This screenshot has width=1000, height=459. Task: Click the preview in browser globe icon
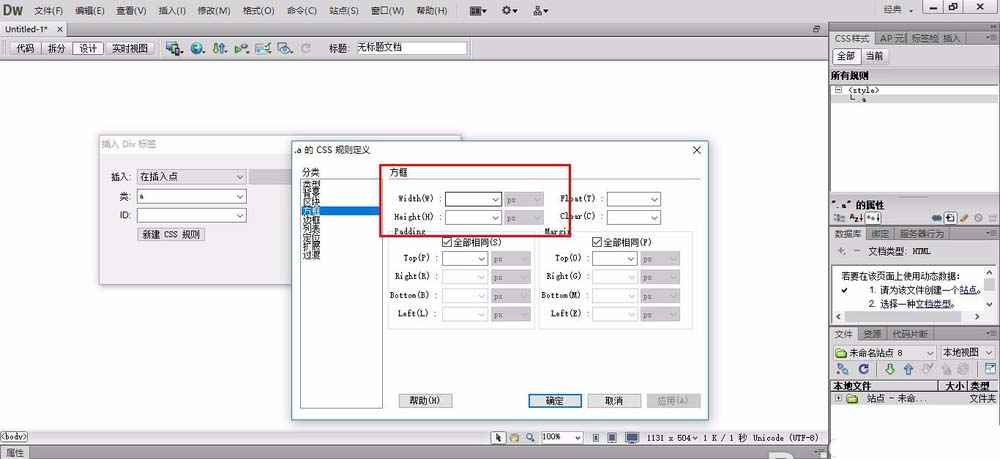pos(197,48)
